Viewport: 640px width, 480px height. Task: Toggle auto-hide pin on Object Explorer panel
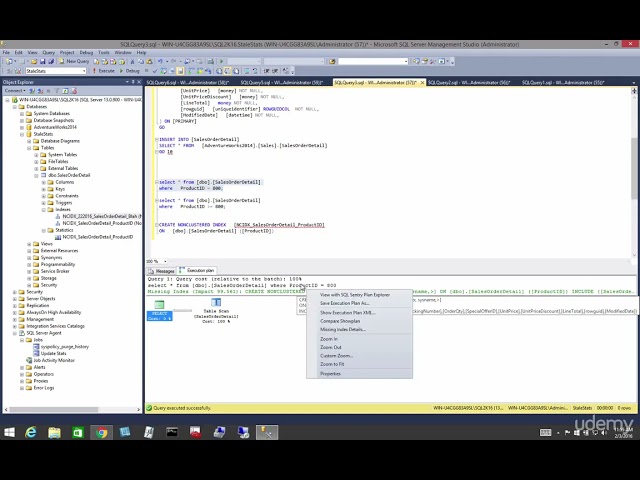pyautogui.click(x=133, y=82)
